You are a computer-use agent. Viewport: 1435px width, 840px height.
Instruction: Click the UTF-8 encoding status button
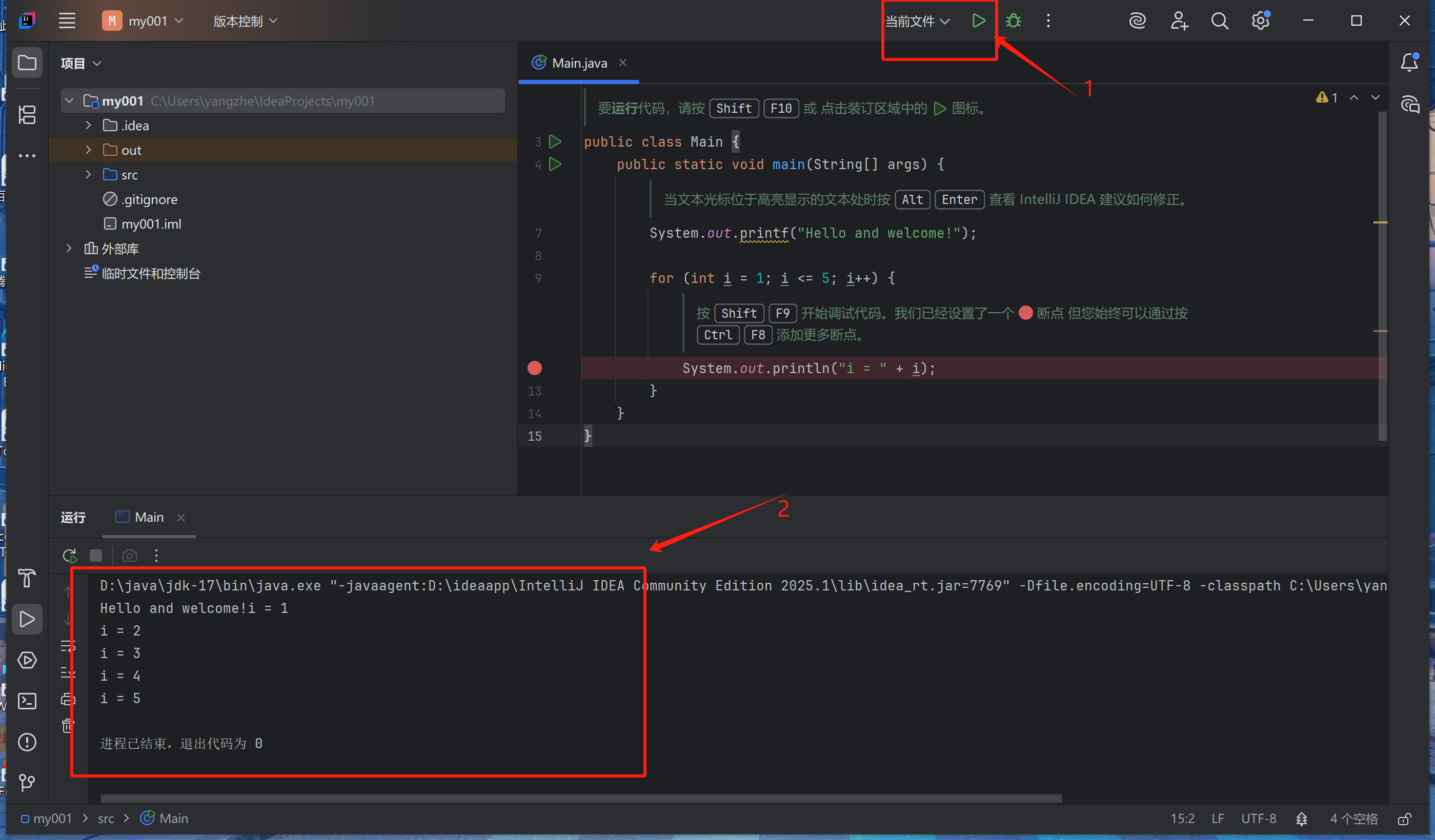[x=1258, y=818]
